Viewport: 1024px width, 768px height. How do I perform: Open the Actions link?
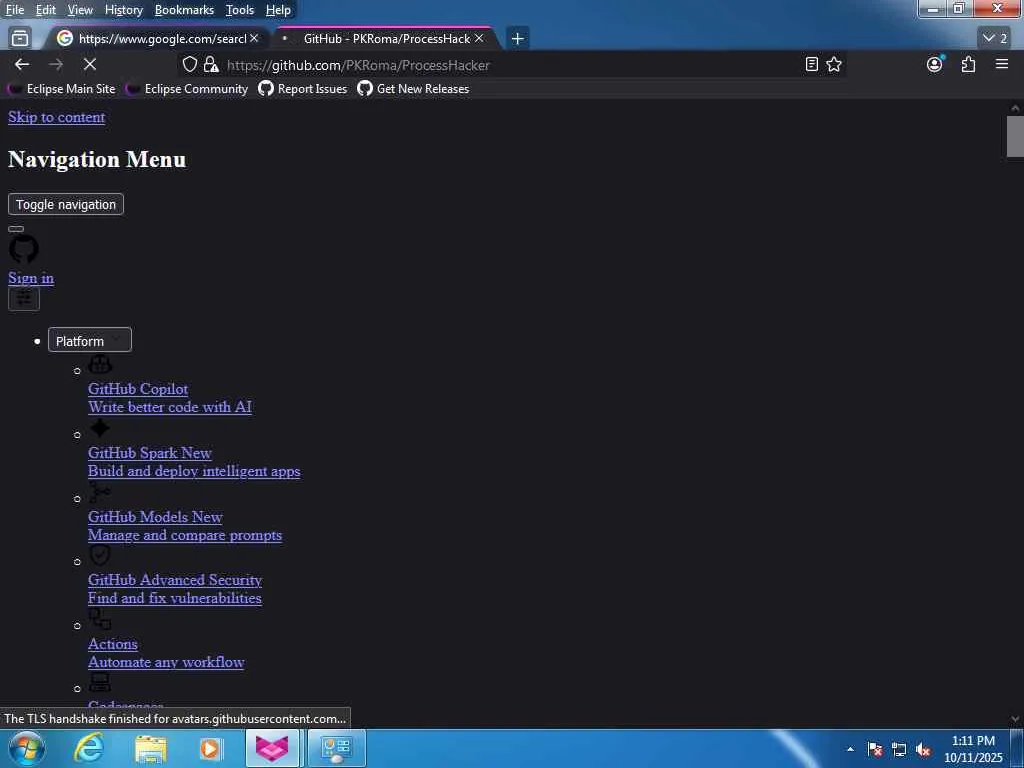[x=113, y=644]
